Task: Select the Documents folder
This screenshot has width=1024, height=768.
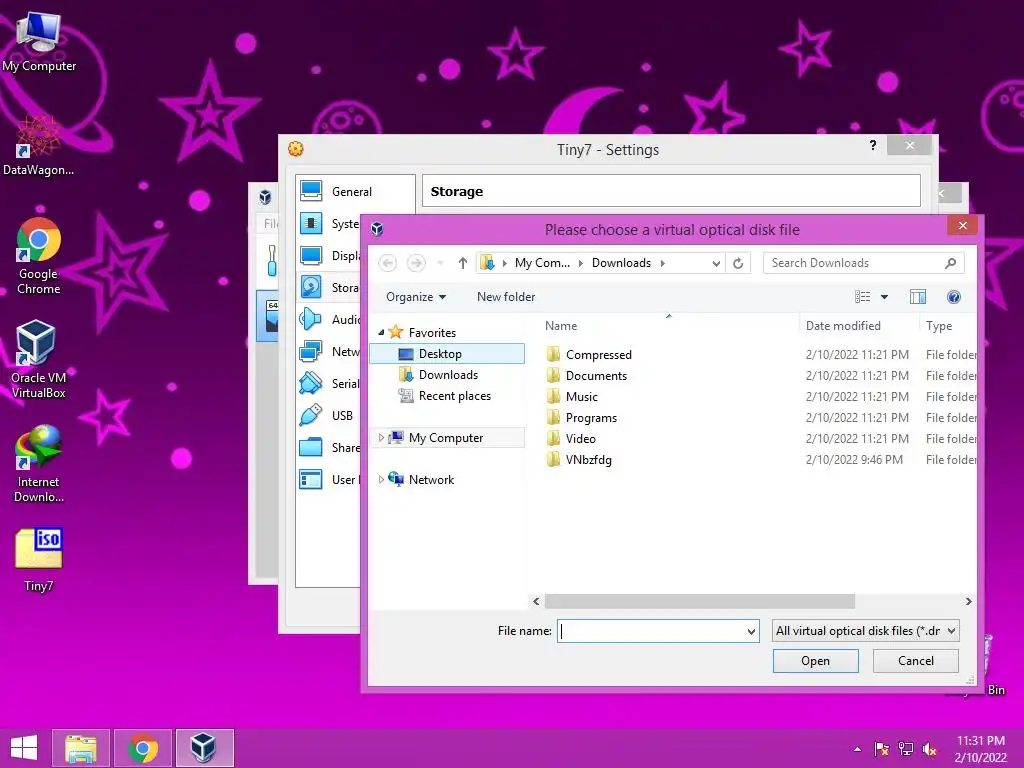Action: (596, 376)
